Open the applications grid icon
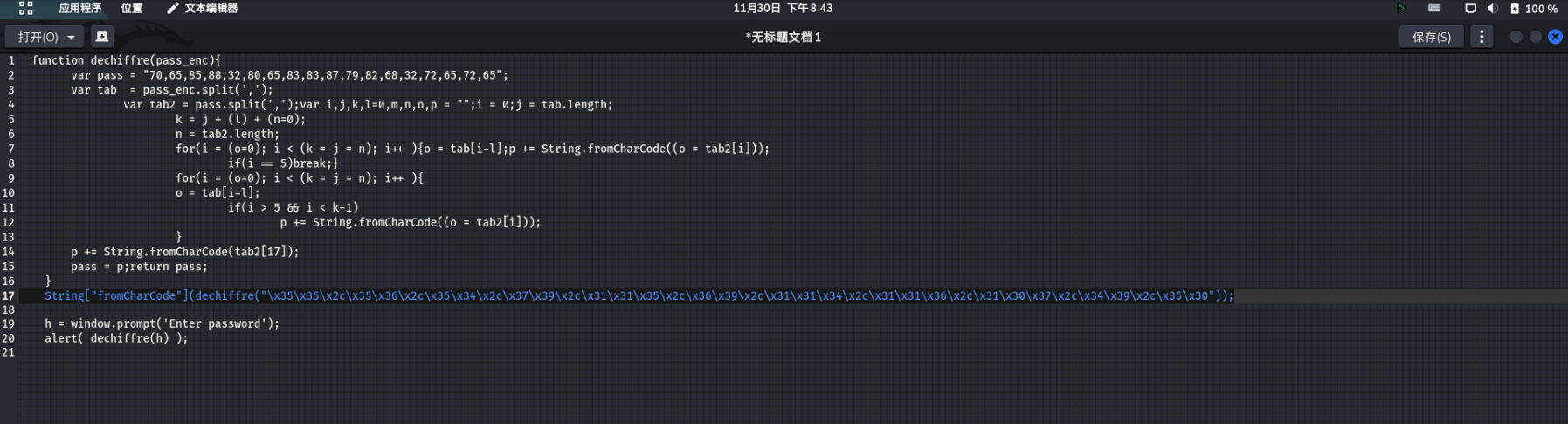1568x424 pixels. (26, 8)
